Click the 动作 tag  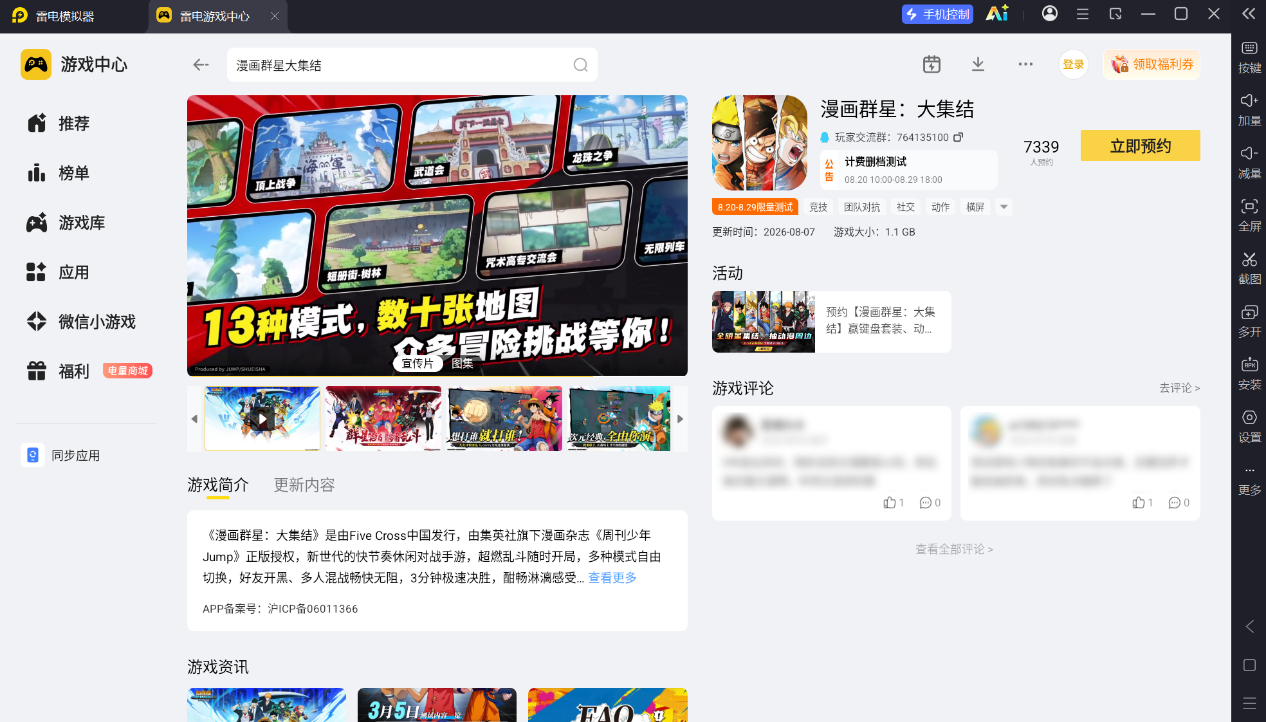click(940, 207)
